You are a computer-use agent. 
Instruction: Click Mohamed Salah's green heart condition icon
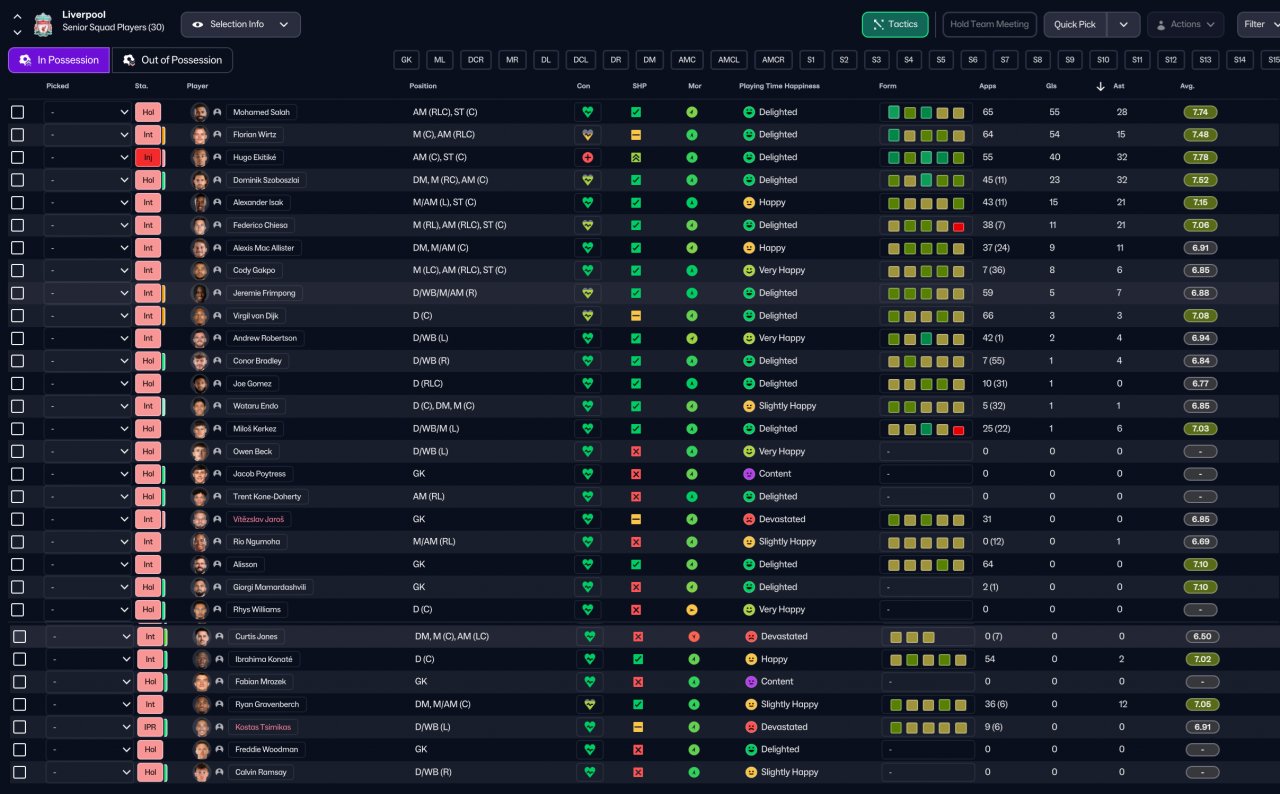click(x=588, y=112)
